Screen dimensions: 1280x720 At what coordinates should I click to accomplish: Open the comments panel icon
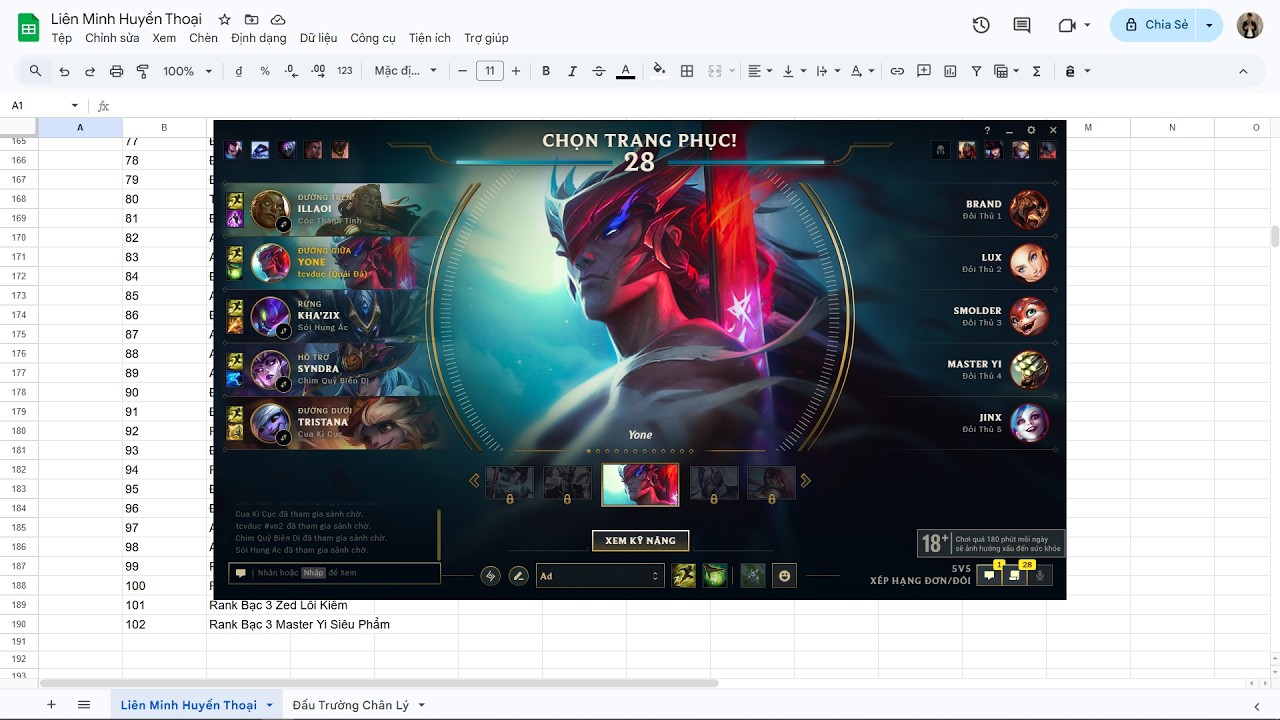(1022, 25)
